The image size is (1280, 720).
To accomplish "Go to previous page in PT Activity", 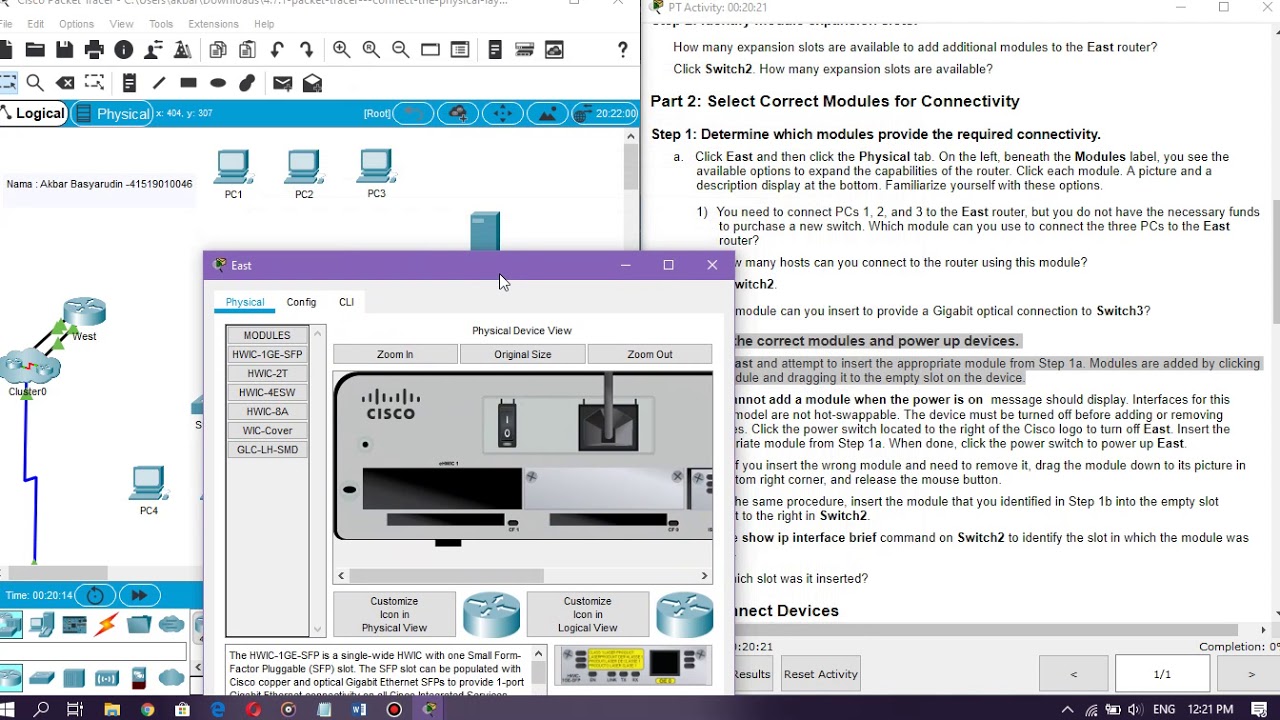I will click(1073, 674).
